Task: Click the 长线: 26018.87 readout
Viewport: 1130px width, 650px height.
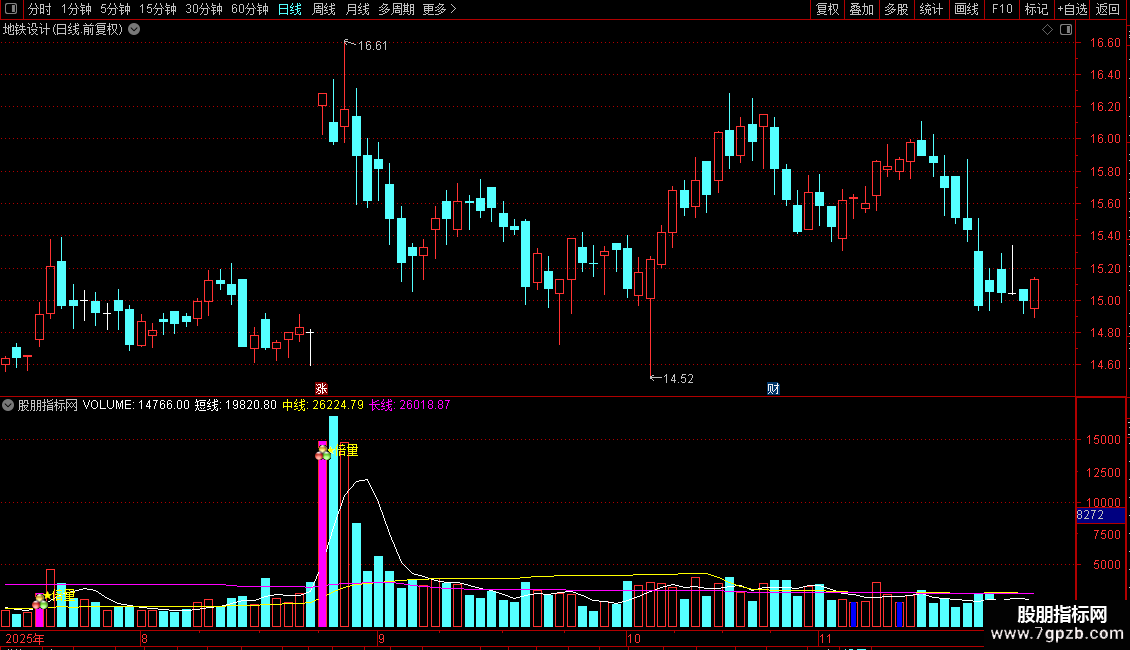Action: coord(410,405)
